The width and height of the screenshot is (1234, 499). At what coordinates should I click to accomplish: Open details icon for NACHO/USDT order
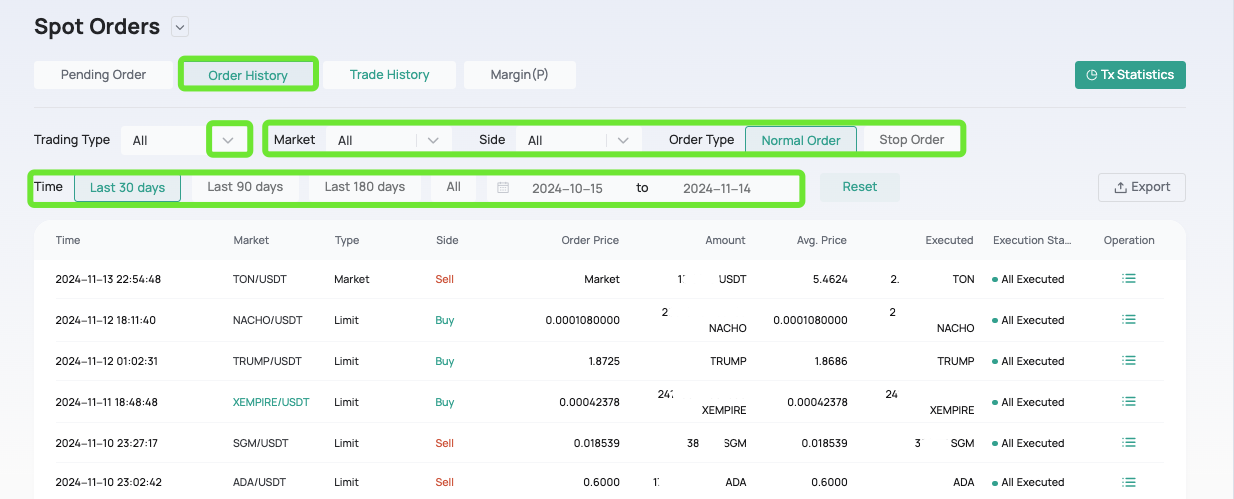(x=1129, y=320)
